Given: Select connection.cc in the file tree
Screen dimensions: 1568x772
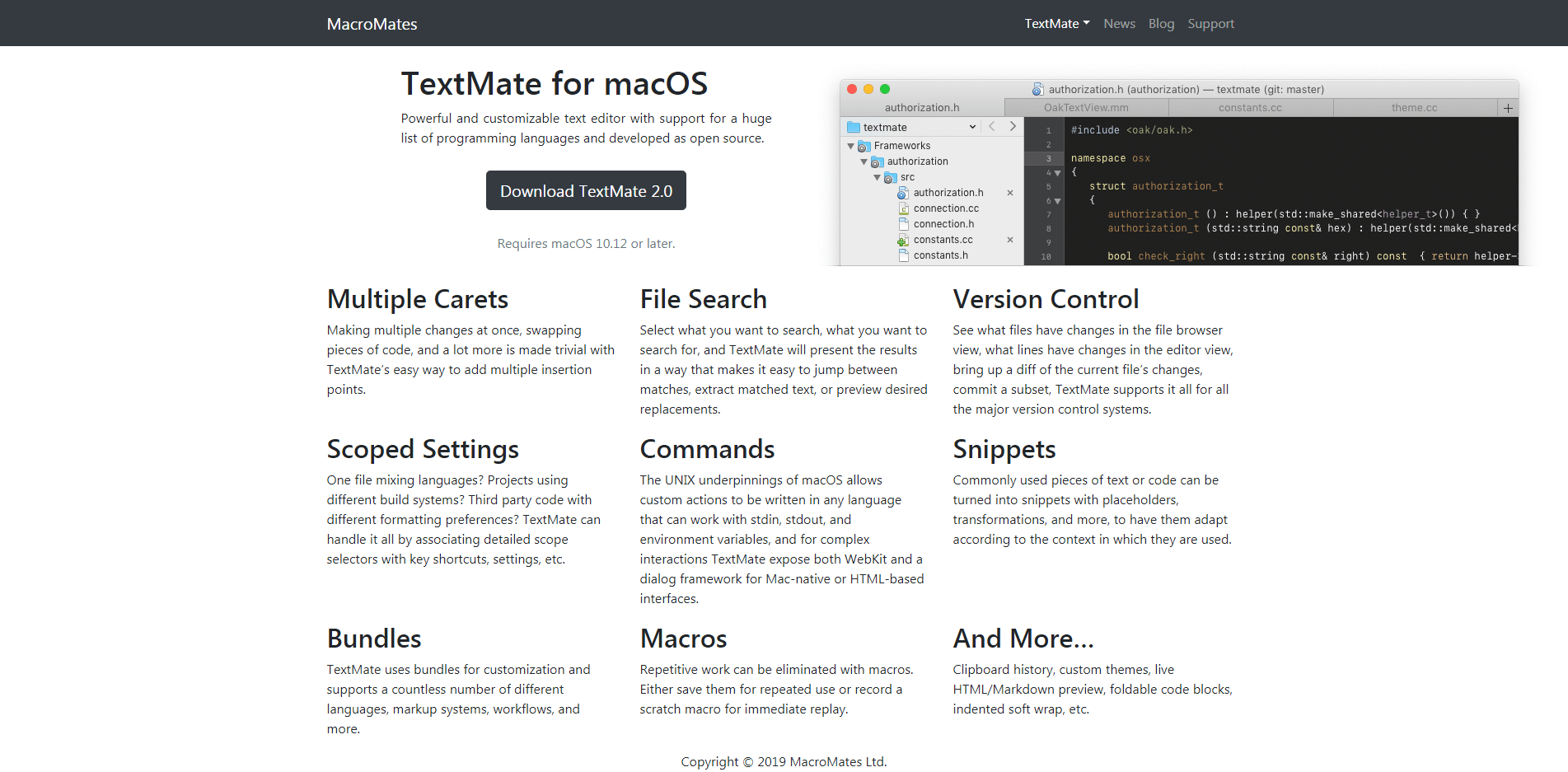Looking at the screenshot, I should [946, 208].
